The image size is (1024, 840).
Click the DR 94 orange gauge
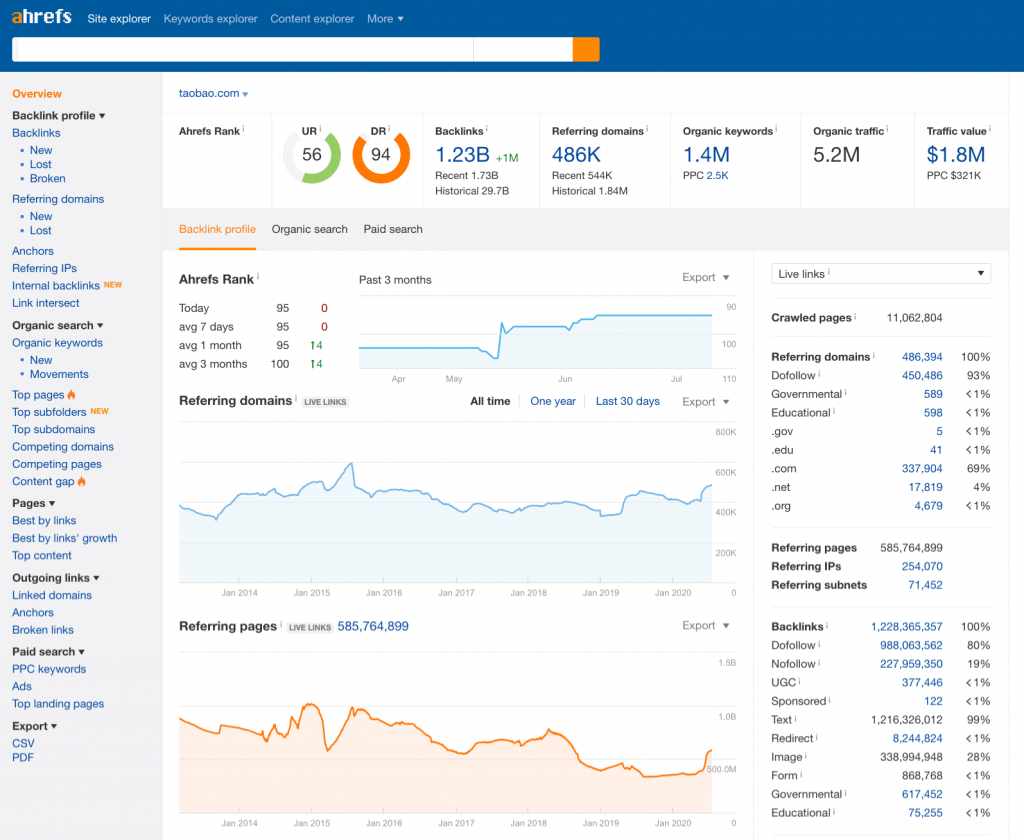(x=381, y=155)
